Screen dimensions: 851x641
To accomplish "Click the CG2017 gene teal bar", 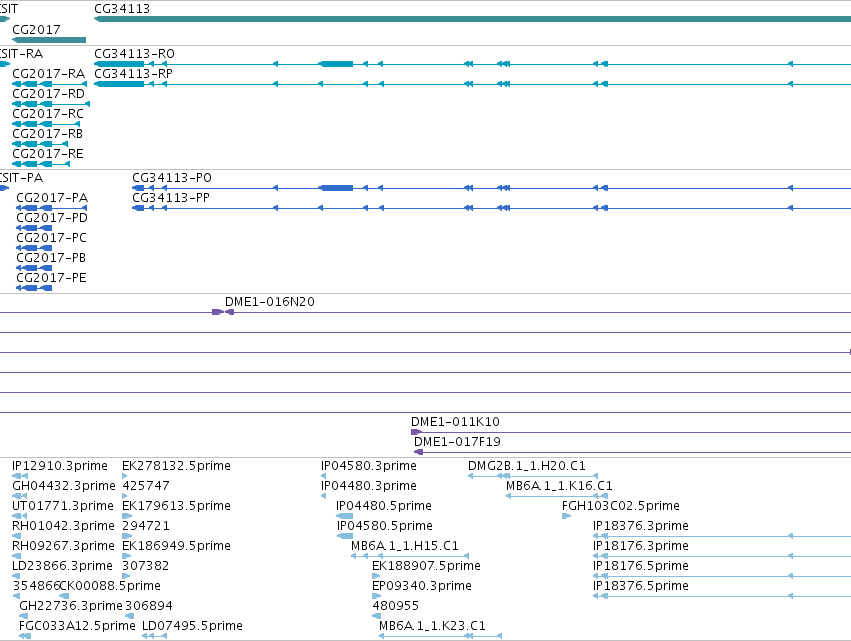I will pyautogui.click(x=49, y=40).
